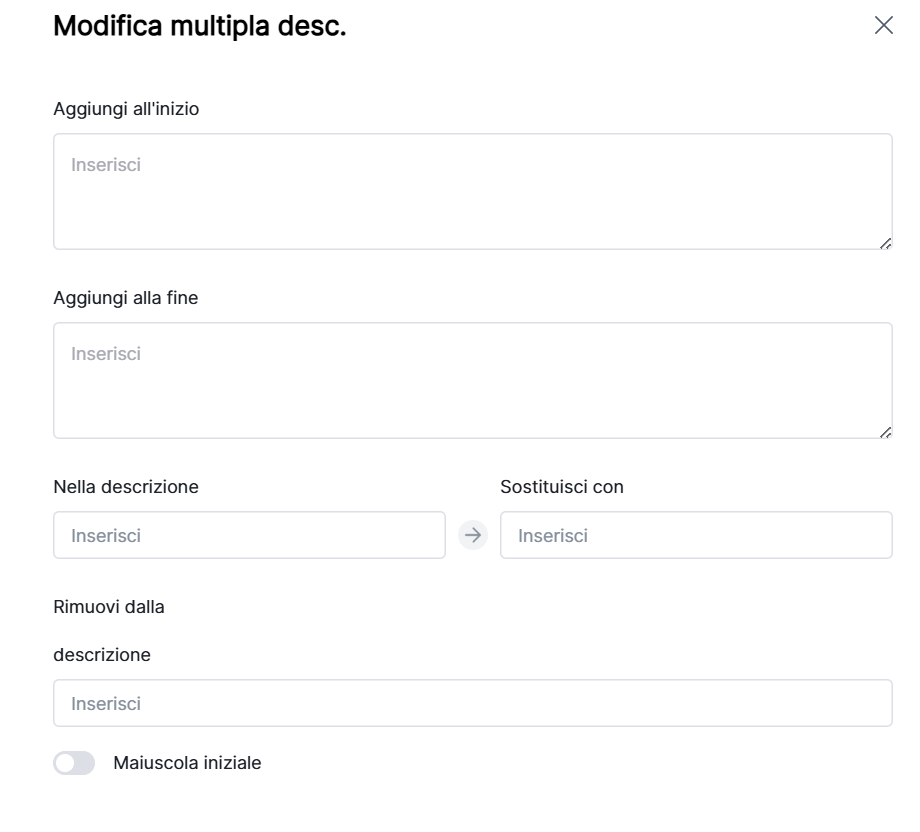Select the Sostituisci con input field
This screenshot has width=920, height=832.
(696, 535)
